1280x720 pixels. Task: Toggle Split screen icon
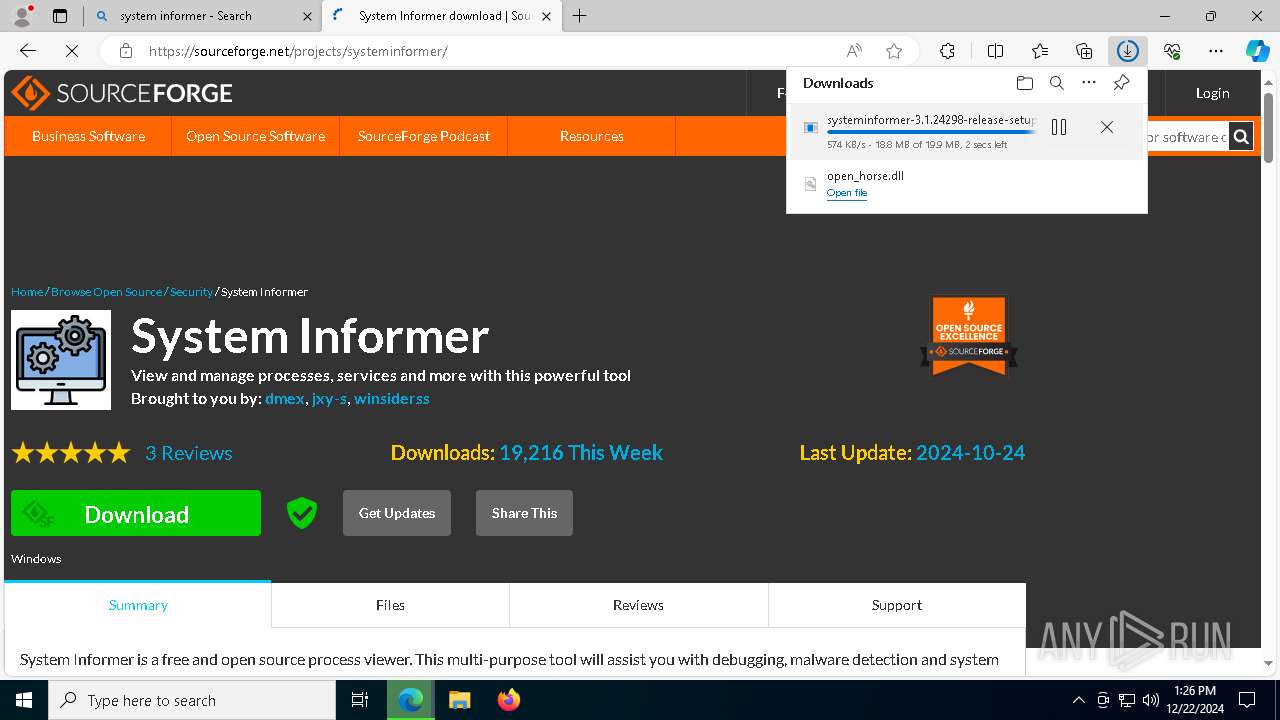click(x=995, y=51)
